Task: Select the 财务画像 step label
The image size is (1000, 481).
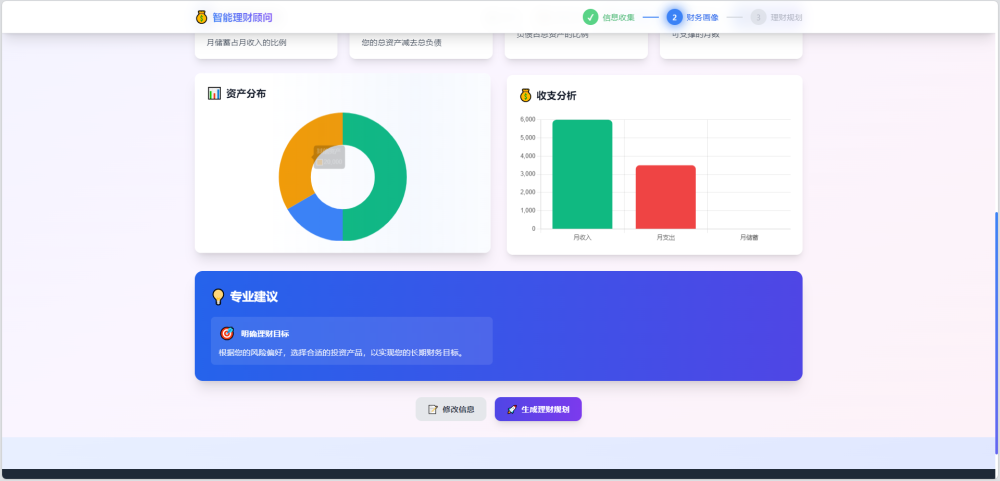Action: 703,18
